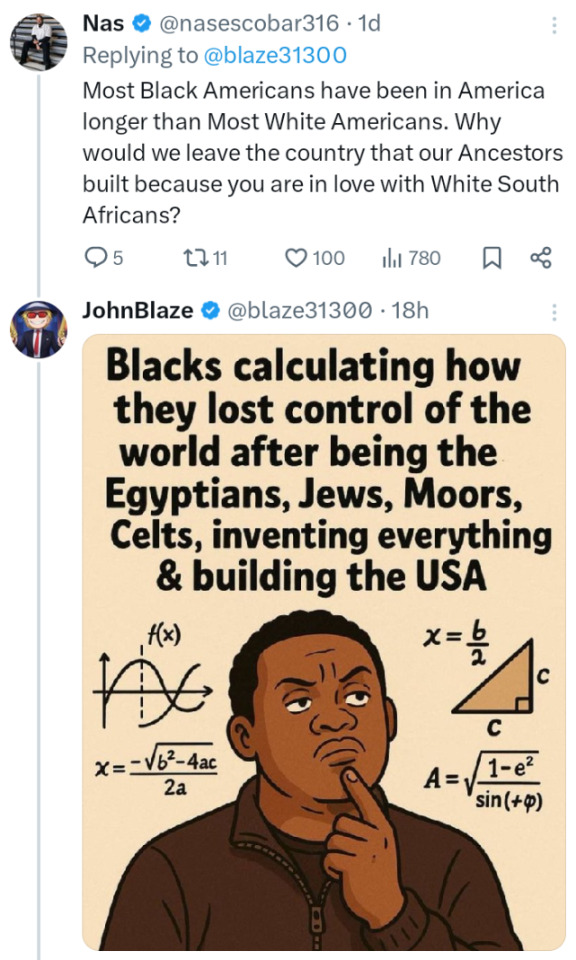
Task: Open the three-dot menu on Nas's tweet
Action: (x=554, y=24)
